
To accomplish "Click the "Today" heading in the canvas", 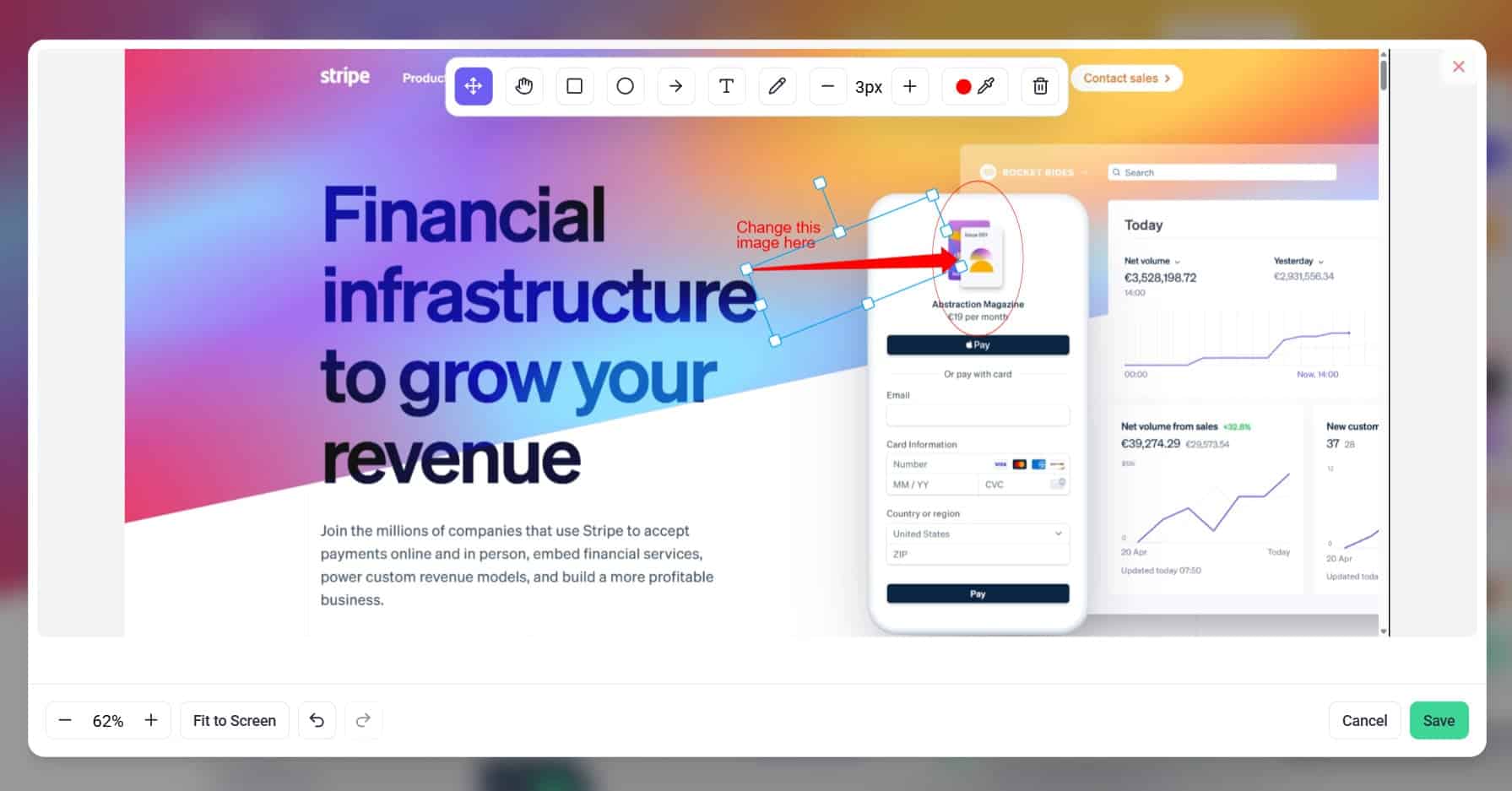I will pyautogui.click(x=1143, y=225).
